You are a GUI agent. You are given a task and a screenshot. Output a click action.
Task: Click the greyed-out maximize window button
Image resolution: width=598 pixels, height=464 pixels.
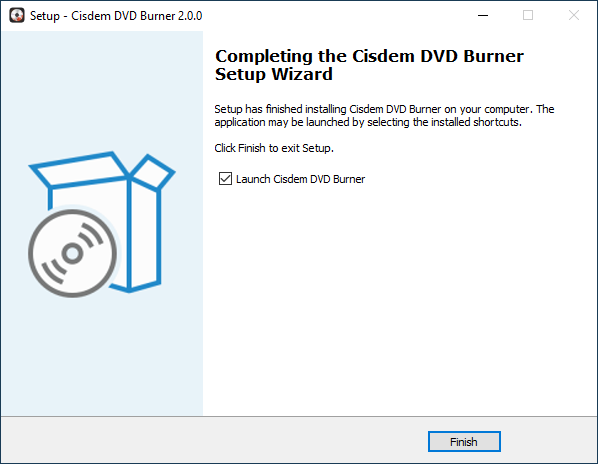pos(528,15)
